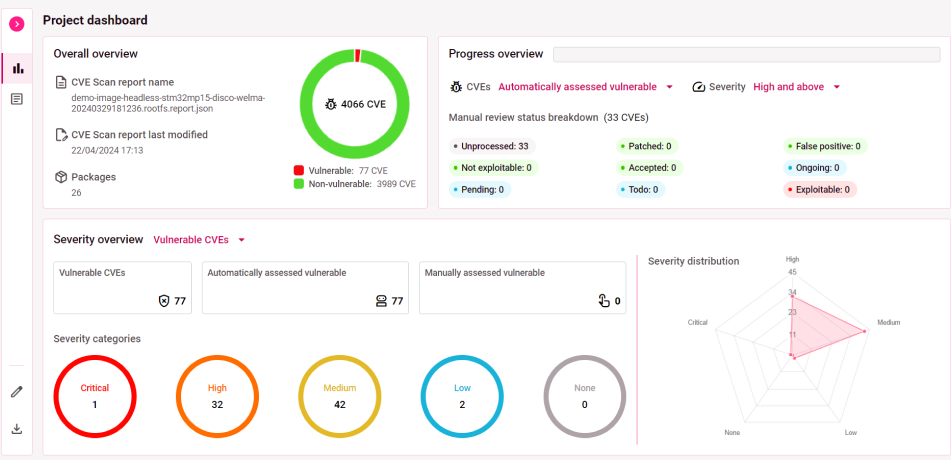Click the 'Project dashboard' title

click(x=95, y=20)
